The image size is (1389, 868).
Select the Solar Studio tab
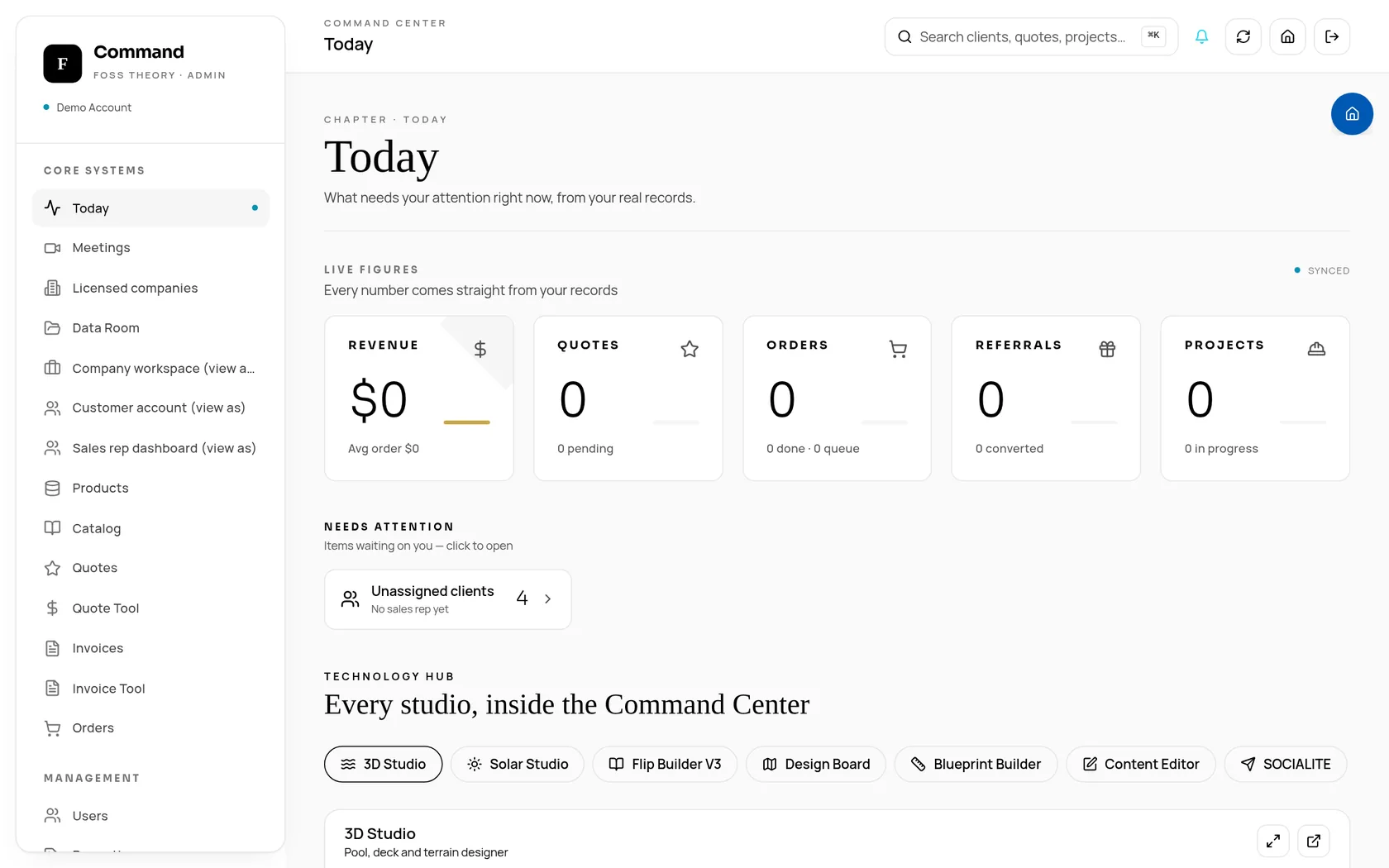[x=518, y=764]
